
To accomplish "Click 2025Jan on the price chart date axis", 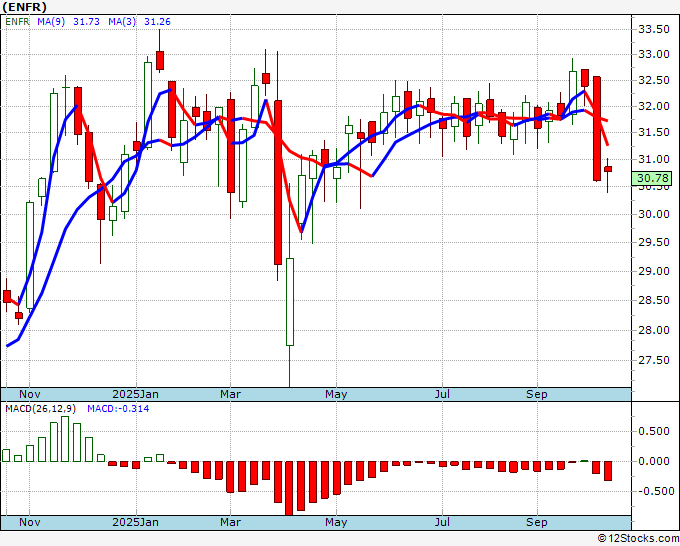I will 135,395.
